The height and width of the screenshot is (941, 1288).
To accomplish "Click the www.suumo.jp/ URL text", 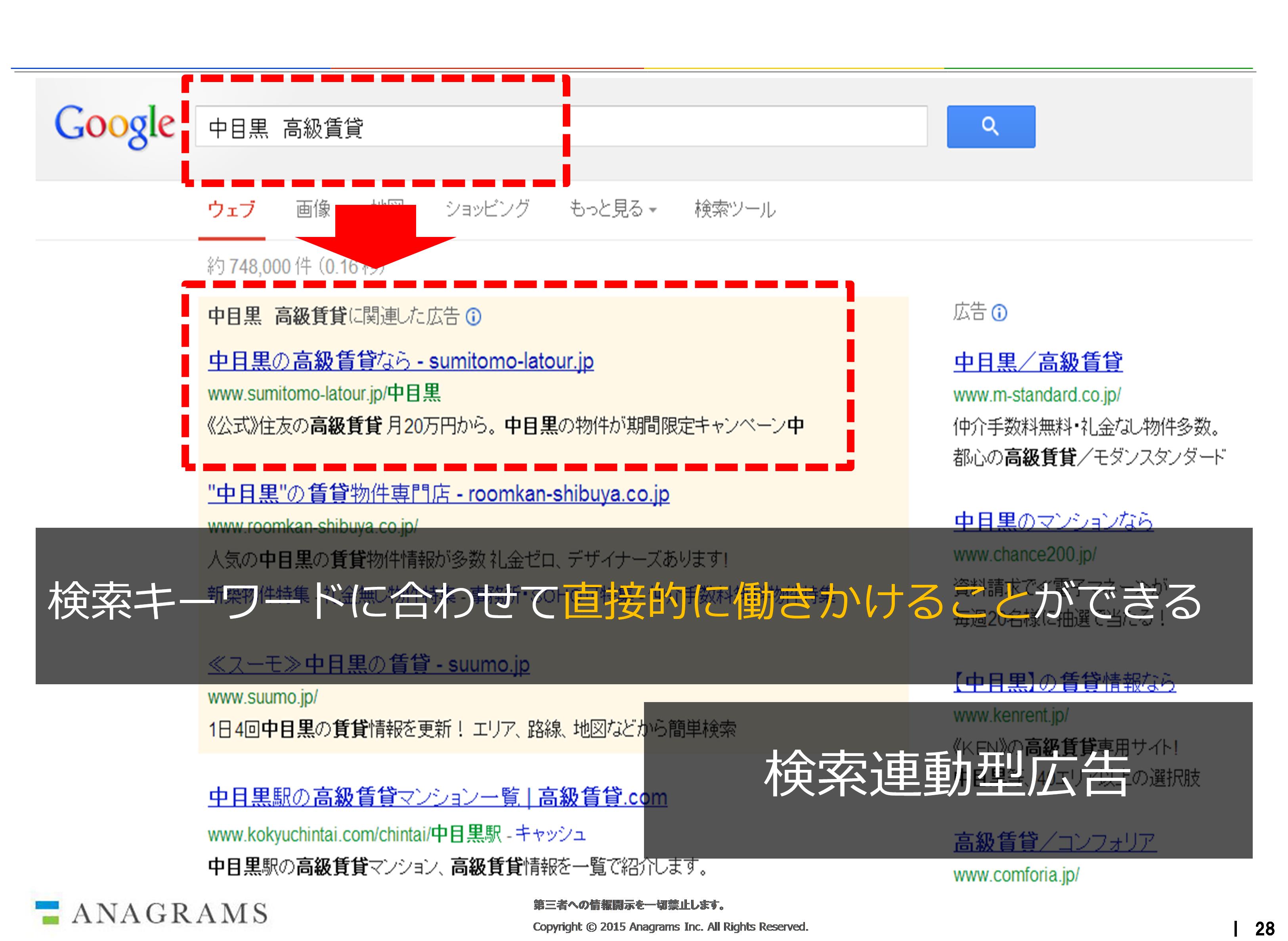I will 263,697.
